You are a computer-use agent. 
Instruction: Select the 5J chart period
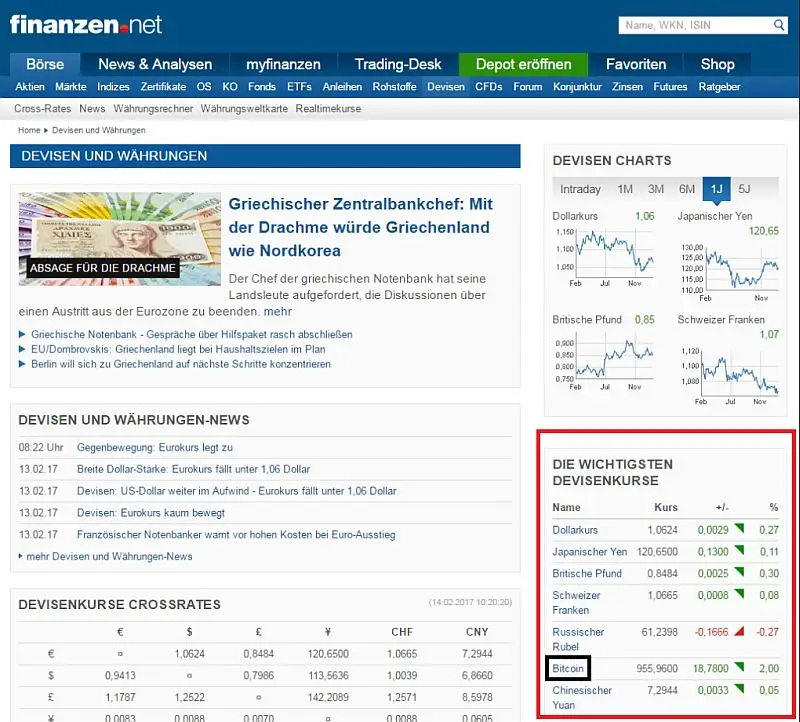(x=745, y=189)
